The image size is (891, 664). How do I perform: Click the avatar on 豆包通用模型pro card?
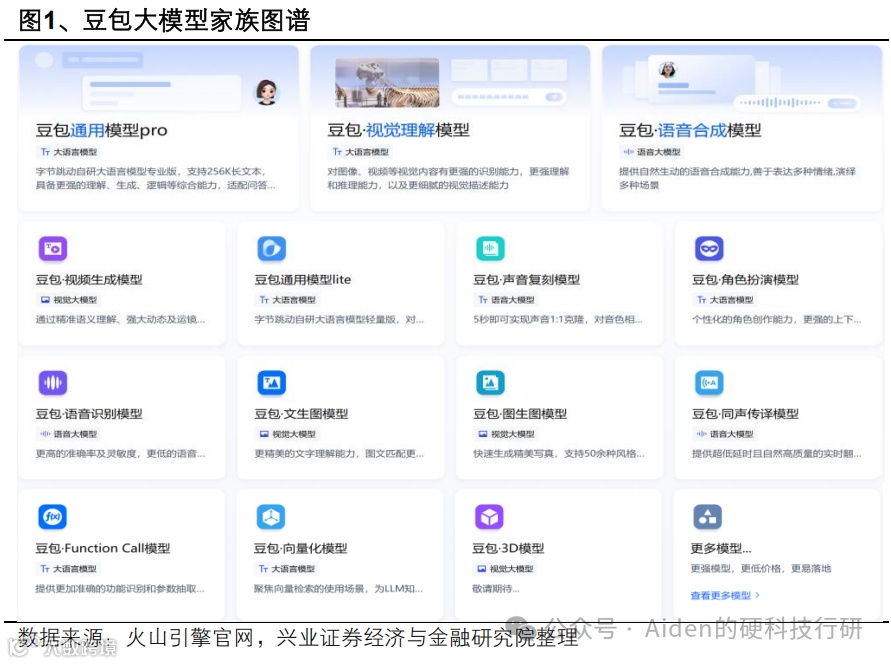click(267, 92)
